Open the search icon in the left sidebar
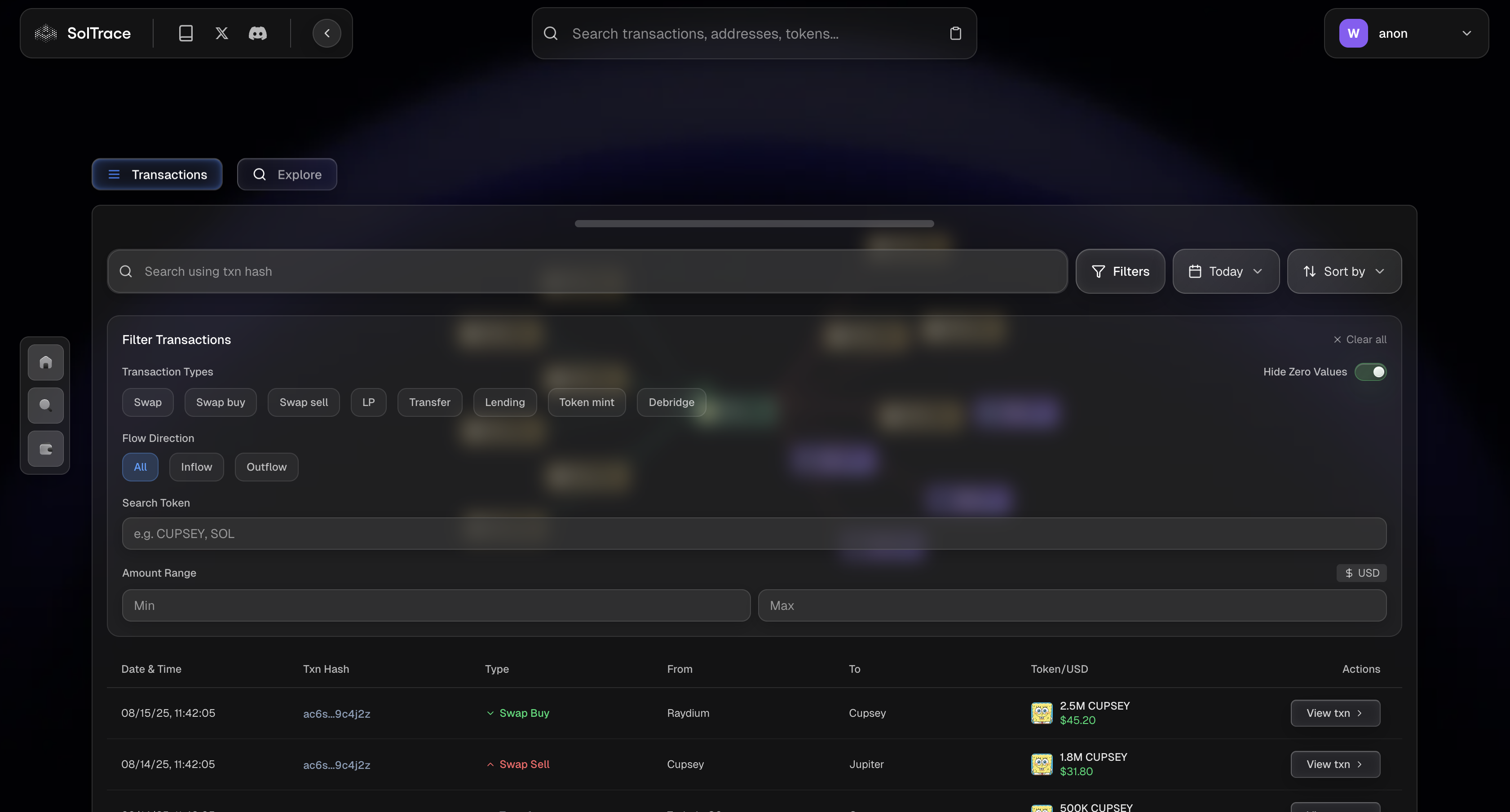1510x812 pixels. coord(45,405)
